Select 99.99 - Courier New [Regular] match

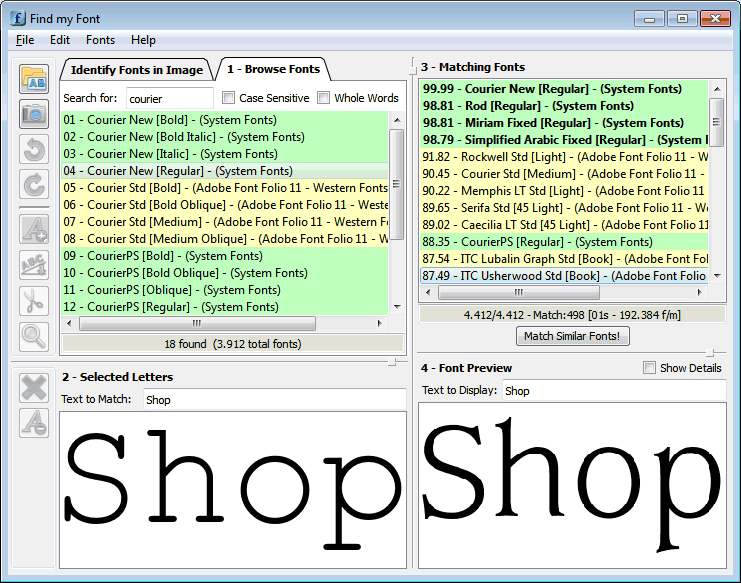tap(564, 89)
